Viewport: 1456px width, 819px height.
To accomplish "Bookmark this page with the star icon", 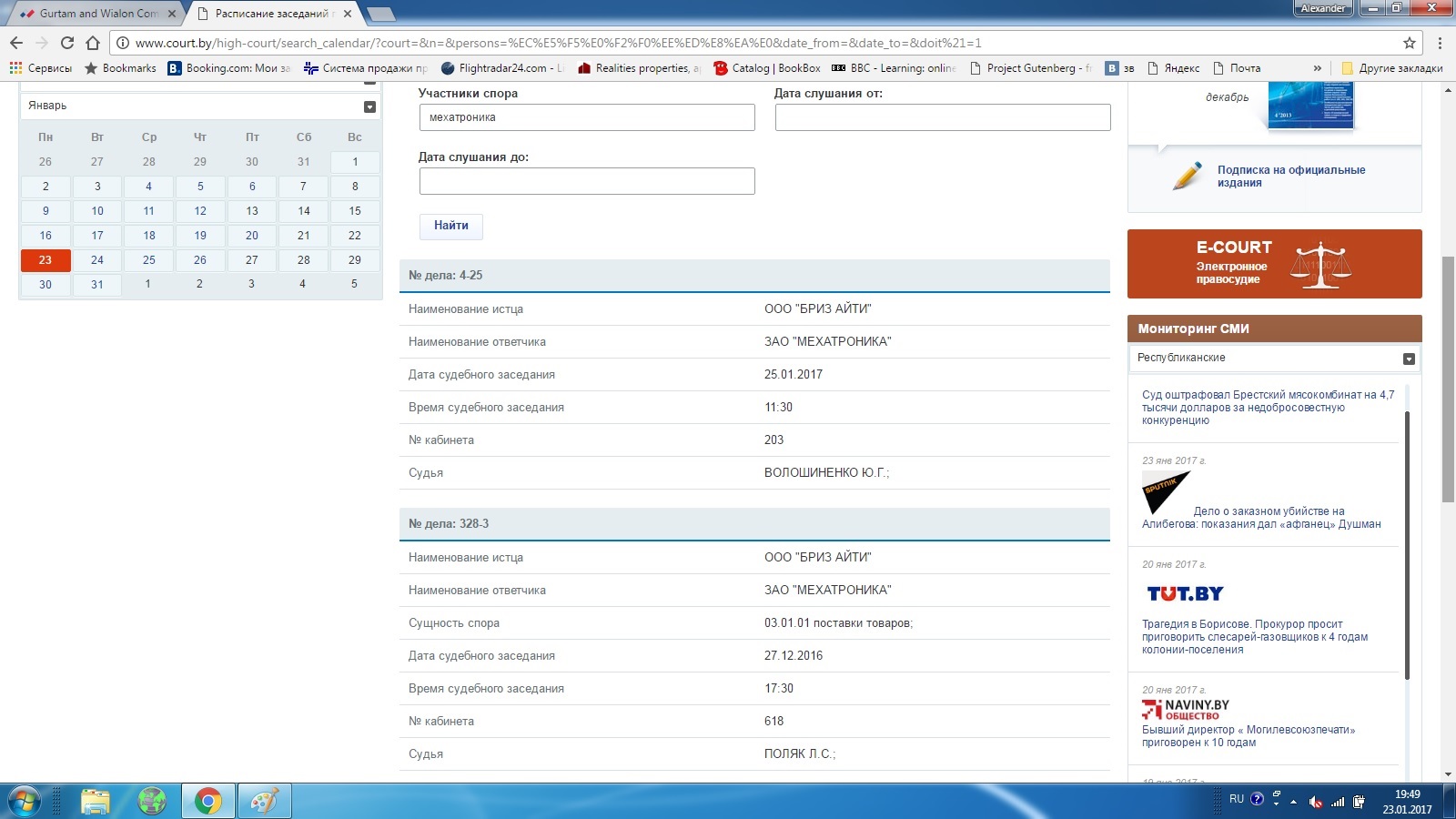I will click(1410, 43).
